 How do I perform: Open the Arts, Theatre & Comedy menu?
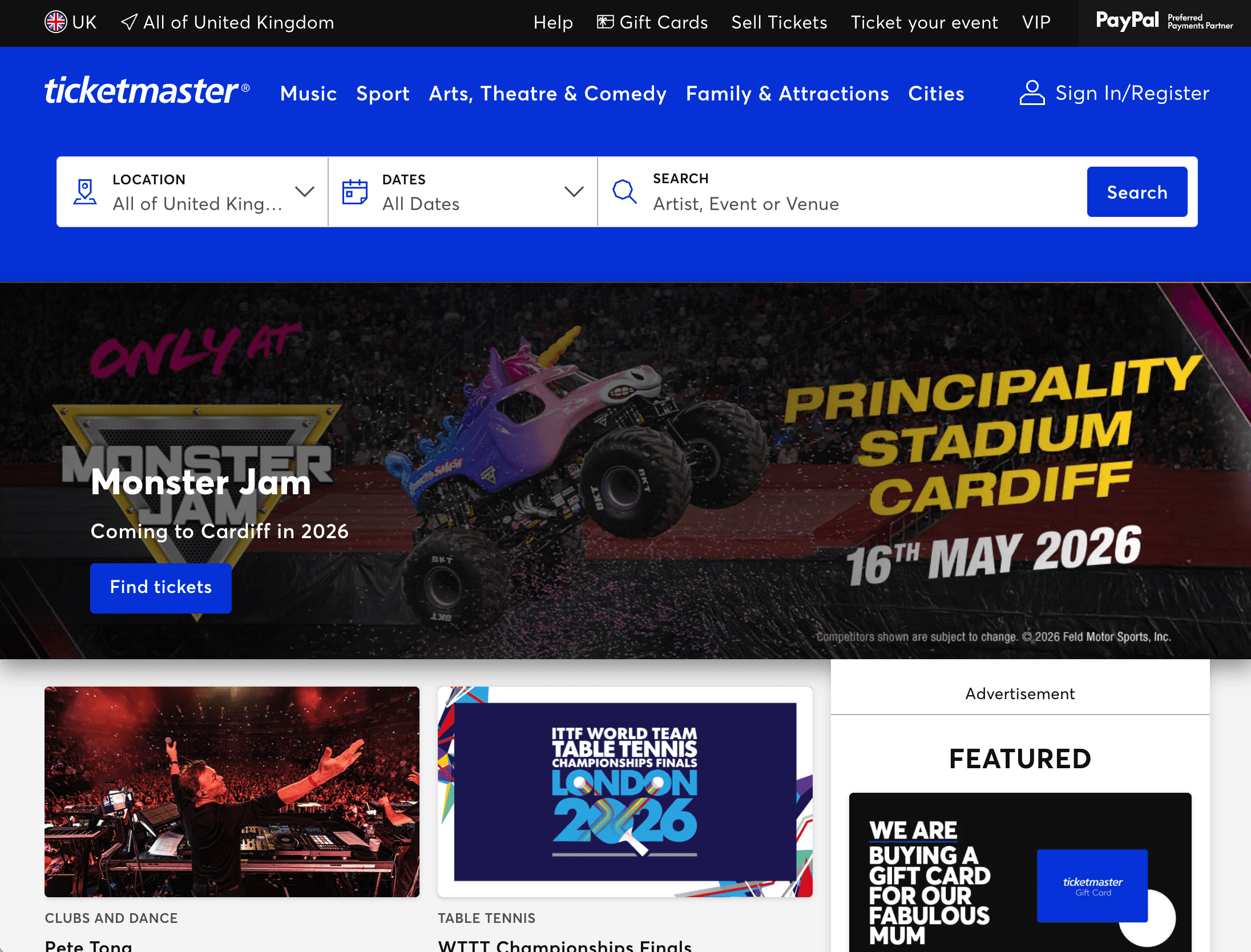point(548,94)
